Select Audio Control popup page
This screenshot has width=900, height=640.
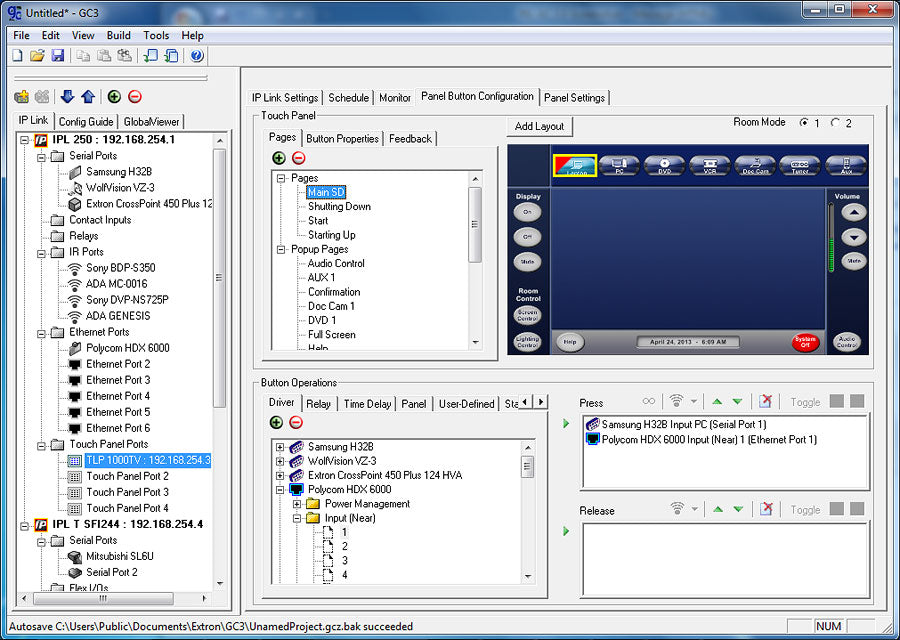336,263
